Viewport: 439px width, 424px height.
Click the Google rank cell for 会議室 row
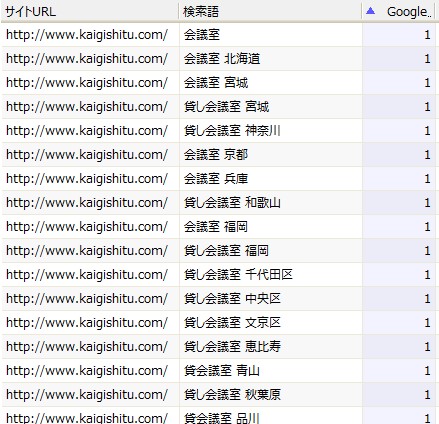point(399,35)
